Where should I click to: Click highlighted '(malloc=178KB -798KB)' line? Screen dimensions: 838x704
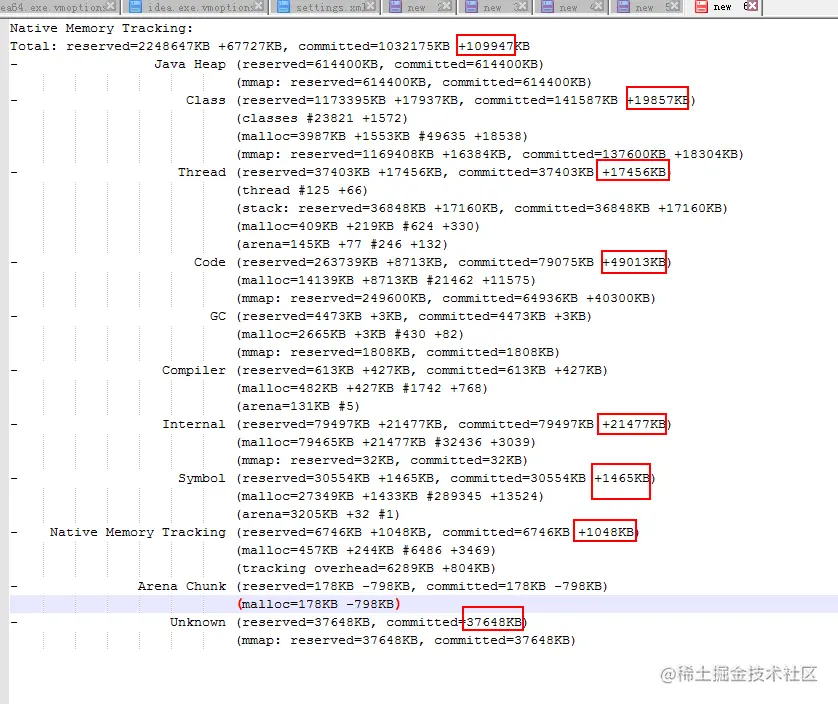319,604
